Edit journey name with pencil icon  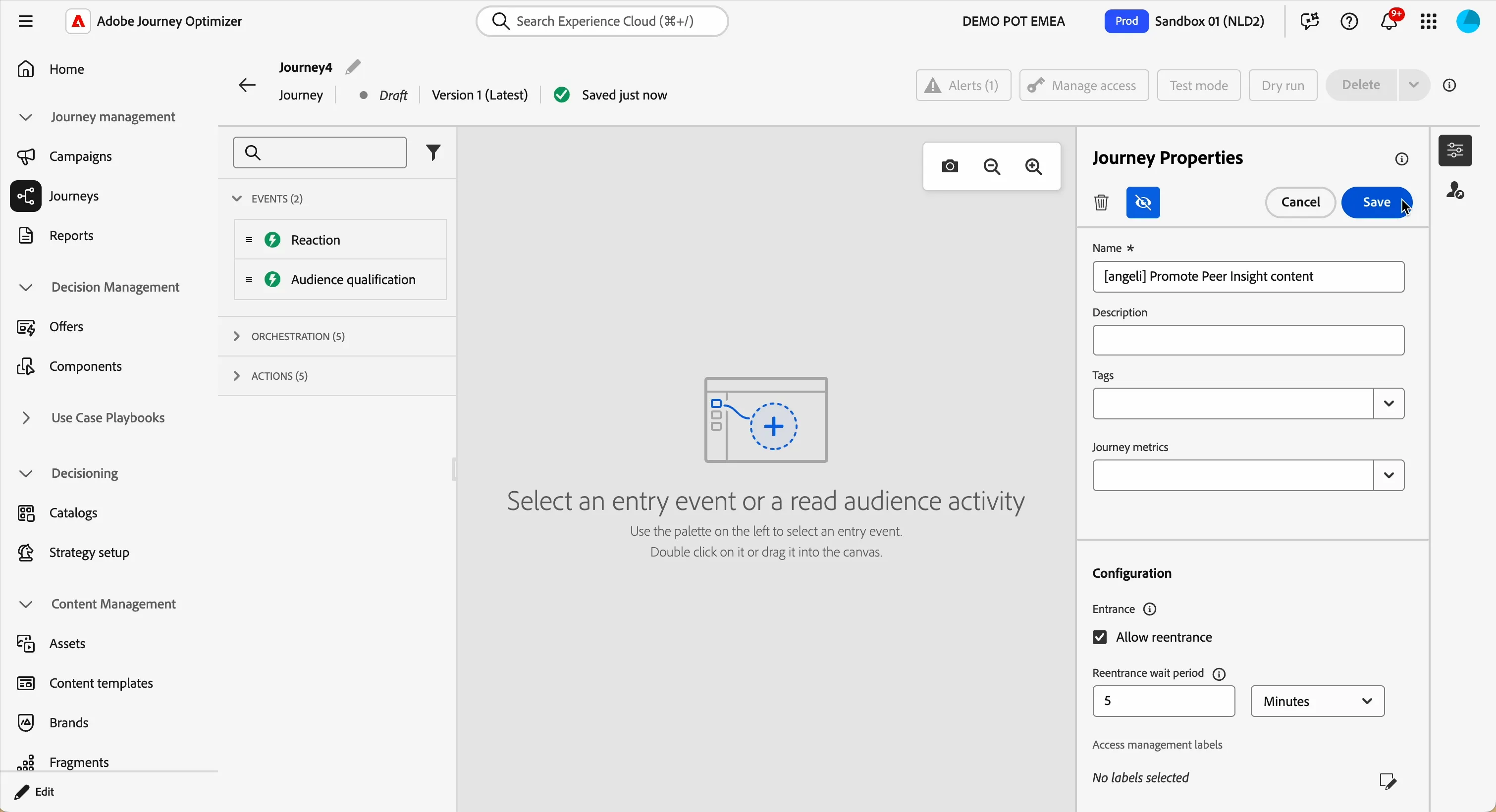[353, 67]
